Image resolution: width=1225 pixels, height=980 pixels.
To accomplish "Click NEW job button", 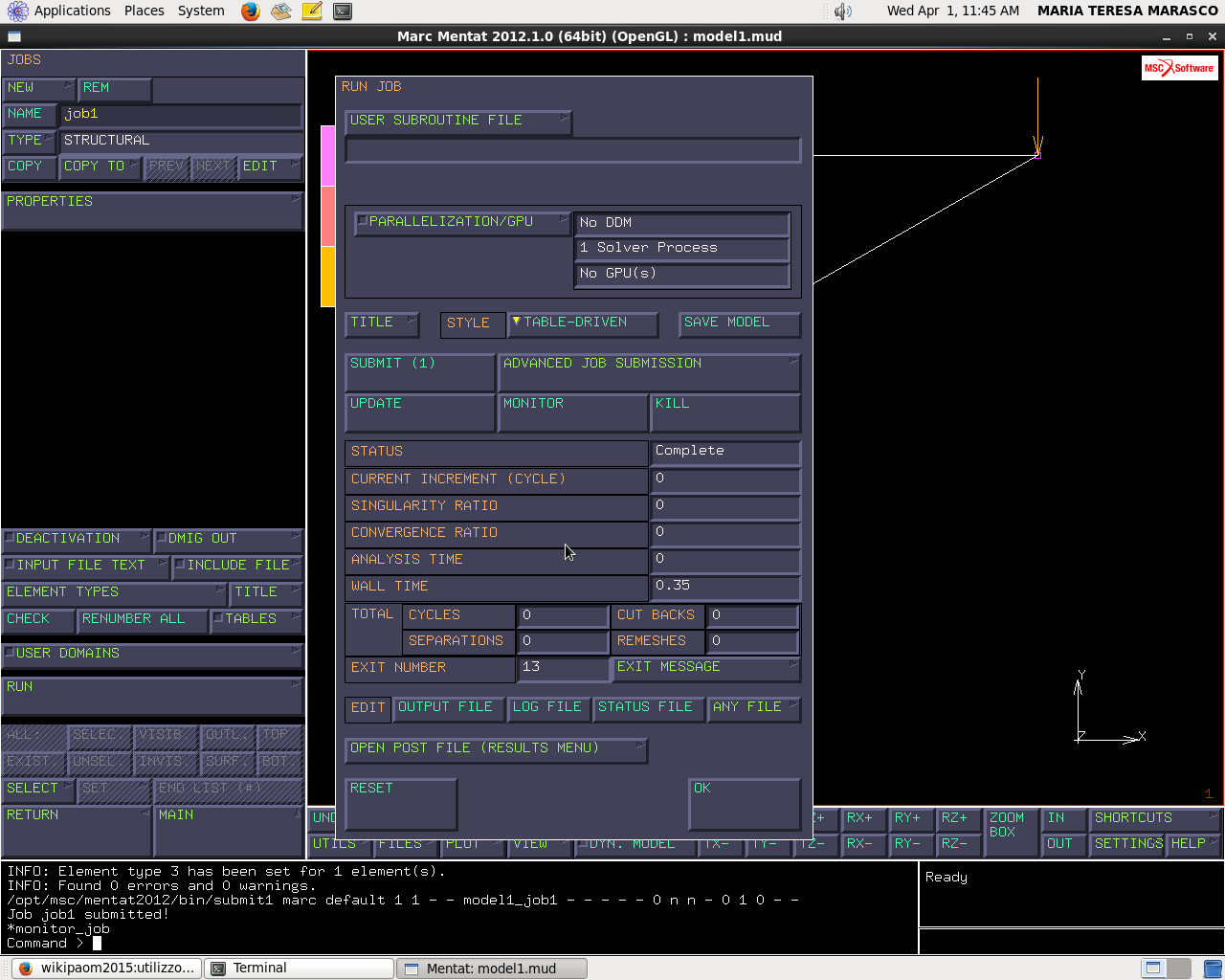I will (x=38, y=88).
